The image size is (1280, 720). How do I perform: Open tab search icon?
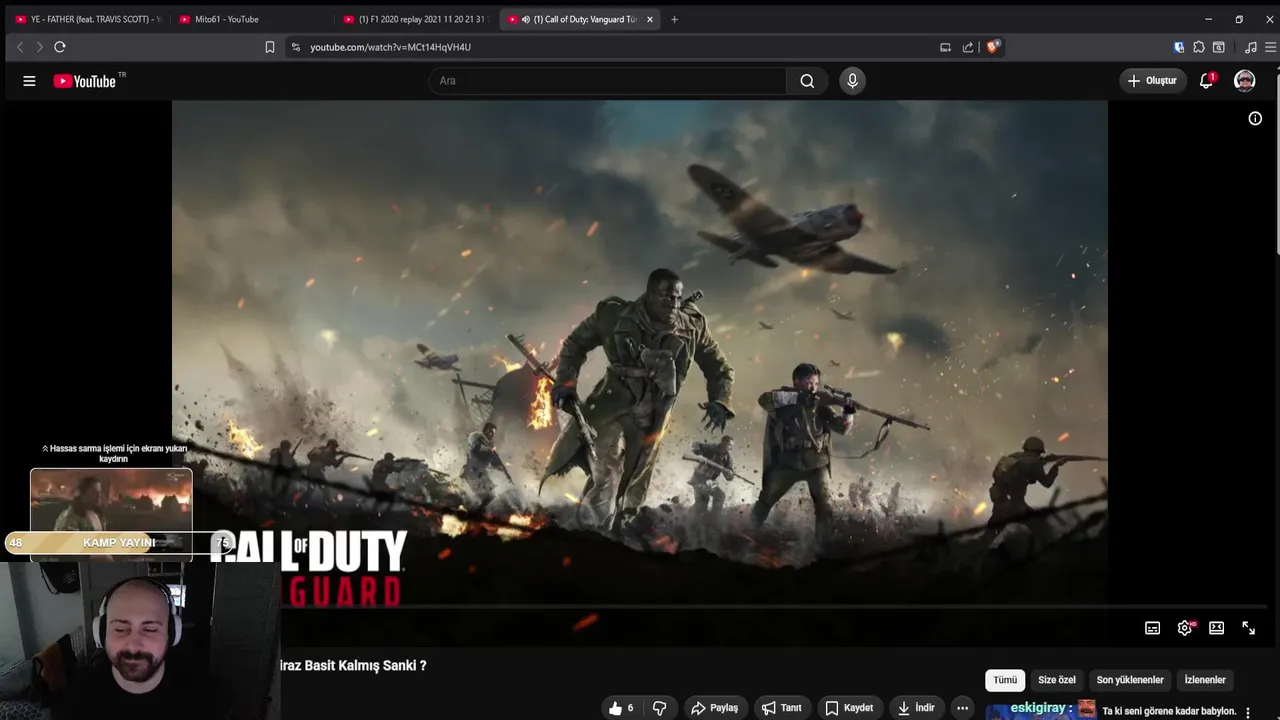[x=1218, y=47]
